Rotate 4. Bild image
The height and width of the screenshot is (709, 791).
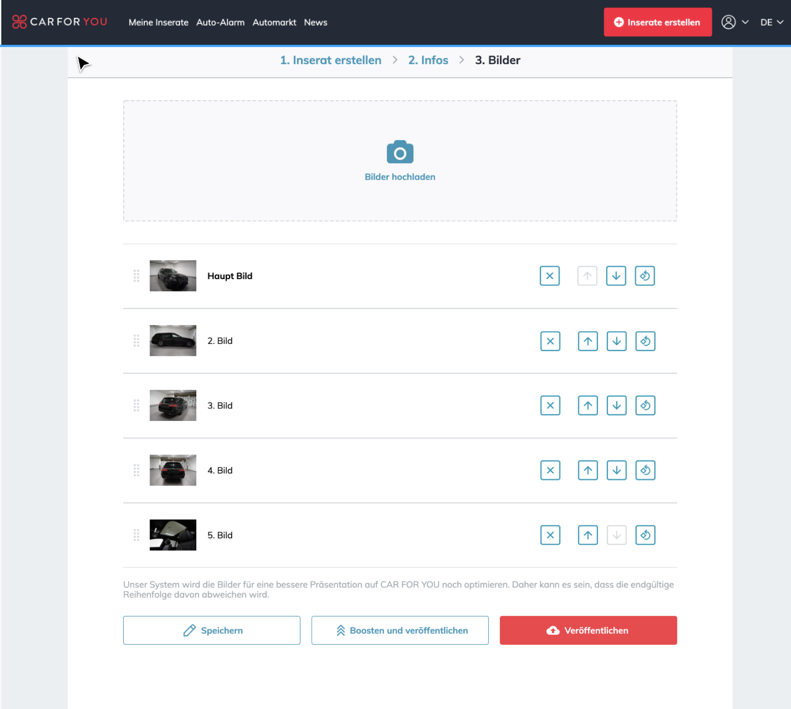[x=645, y=470]
